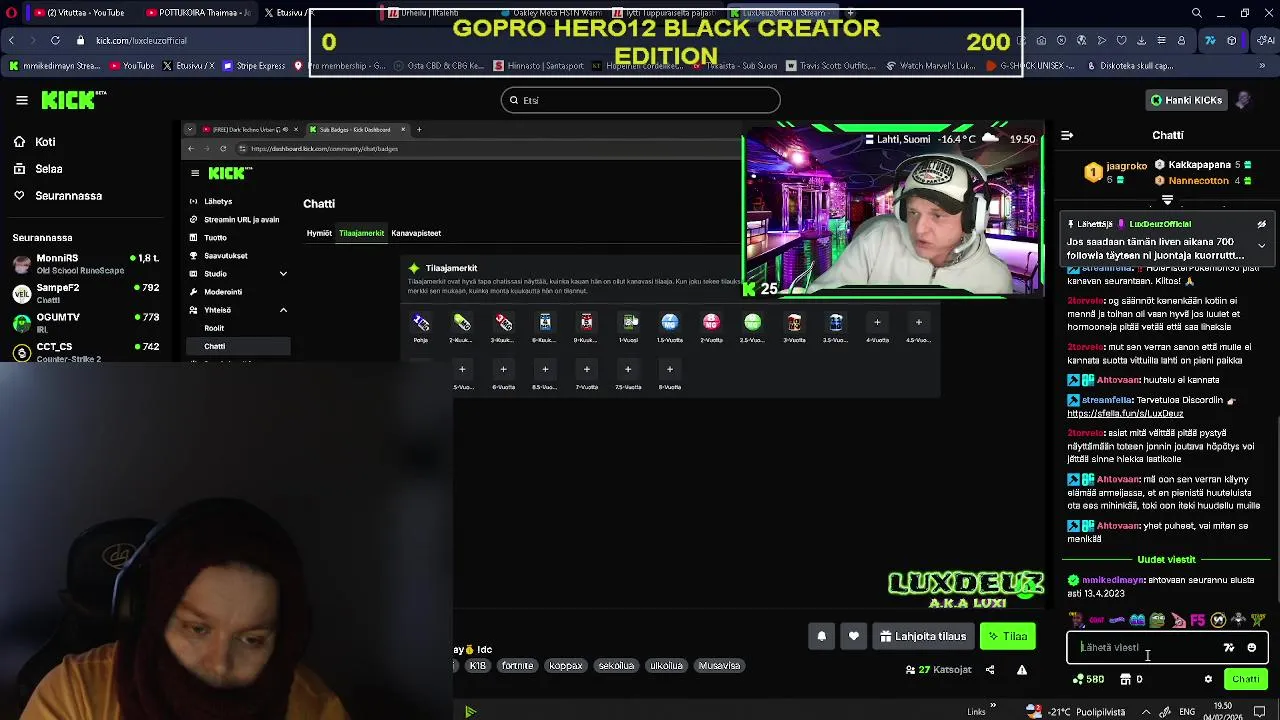This screenshot has height=720, width=1280.
Task: Open the Diskoteka skull cap bookmark
Action: (1129, 66)
